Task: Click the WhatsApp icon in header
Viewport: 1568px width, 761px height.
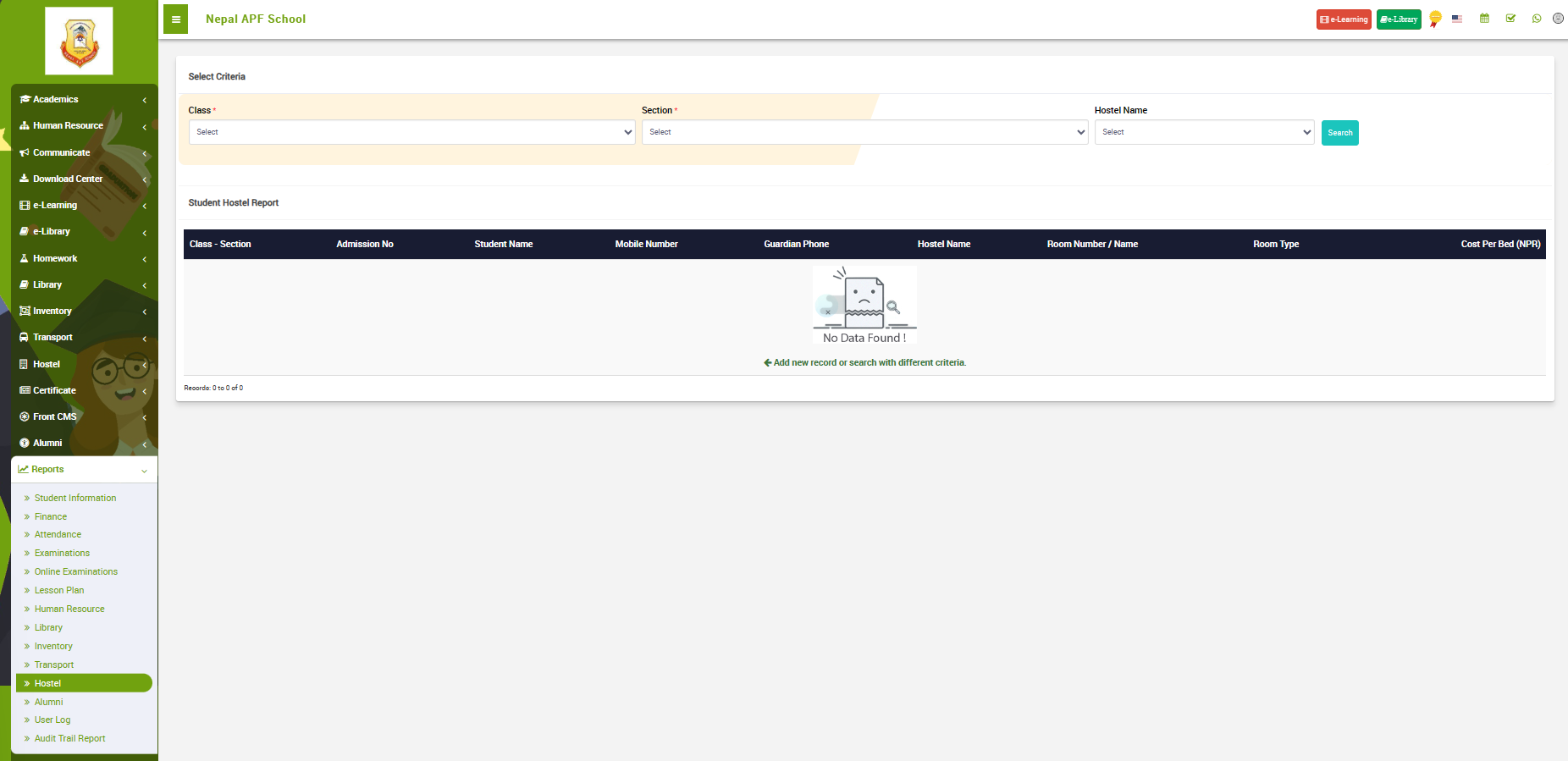Action: tap(1537, 19)
